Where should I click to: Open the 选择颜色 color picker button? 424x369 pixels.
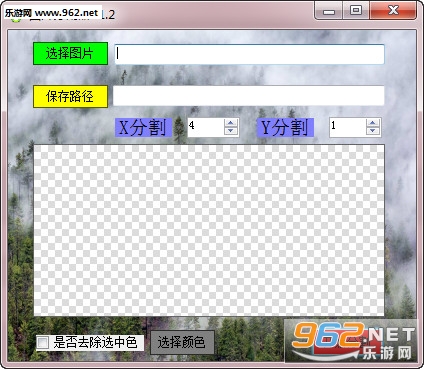(x=182, y=342)
